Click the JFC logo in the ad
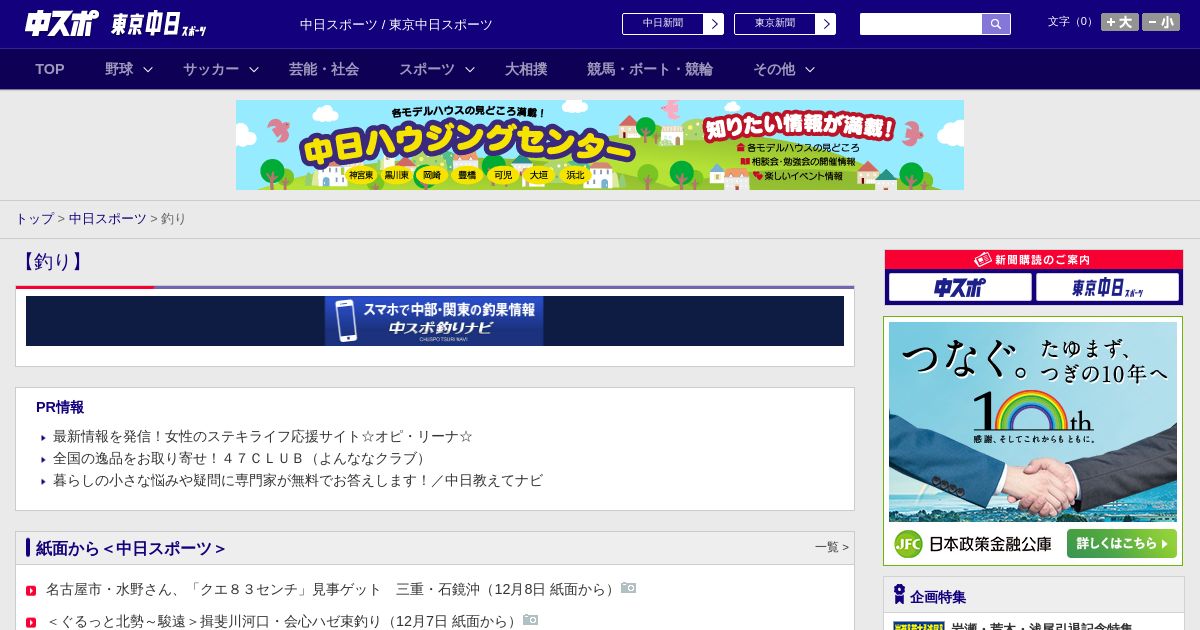 (x=908, y=544)
